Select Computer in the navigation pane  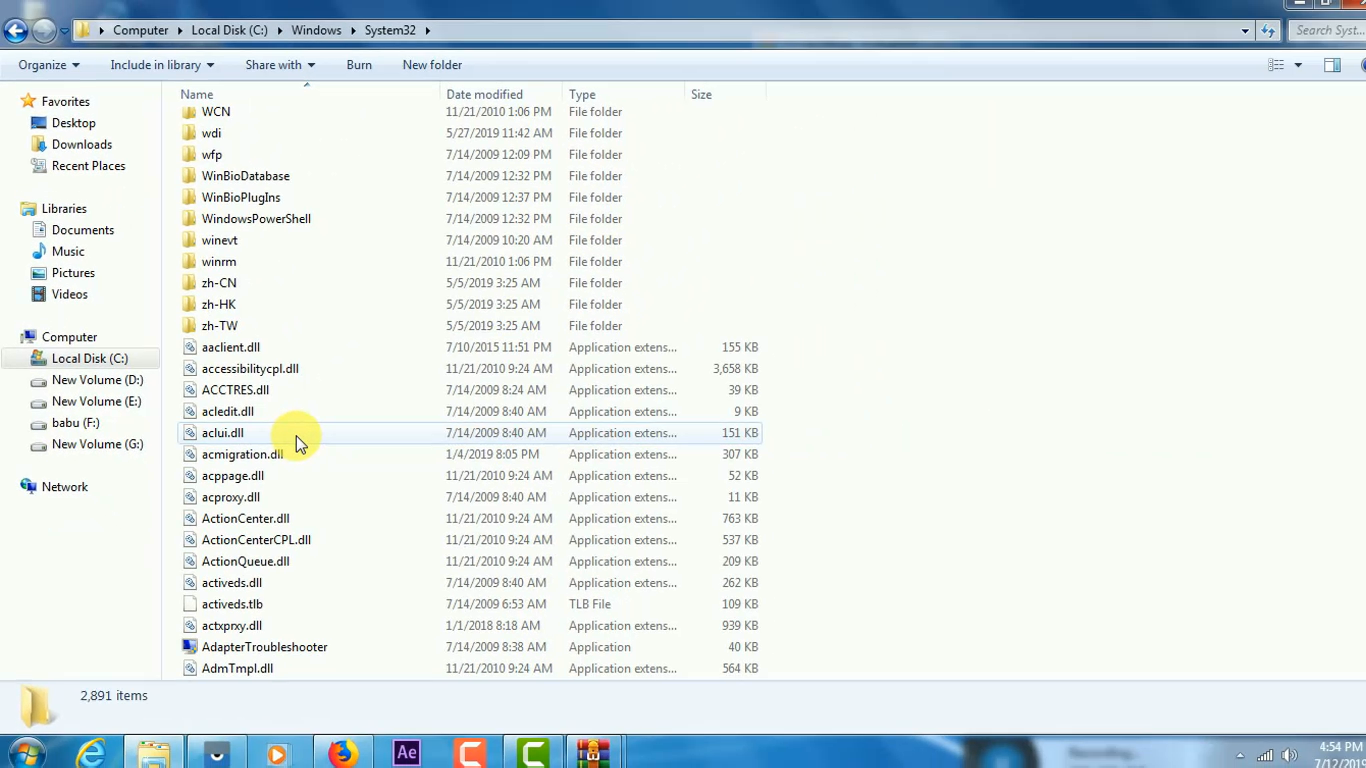69,337
